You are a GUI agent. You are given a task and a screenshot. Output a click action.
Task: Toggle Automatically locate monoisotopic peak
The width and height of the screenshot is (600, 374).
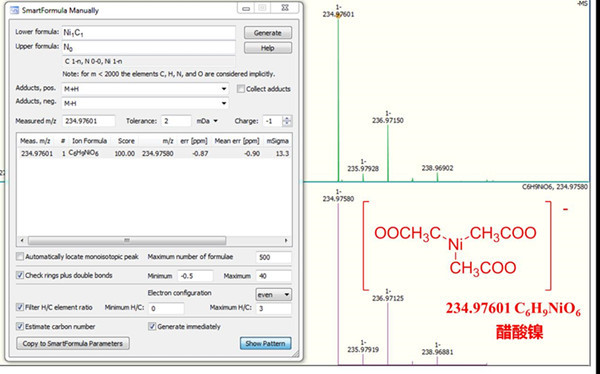coord(20,256)
